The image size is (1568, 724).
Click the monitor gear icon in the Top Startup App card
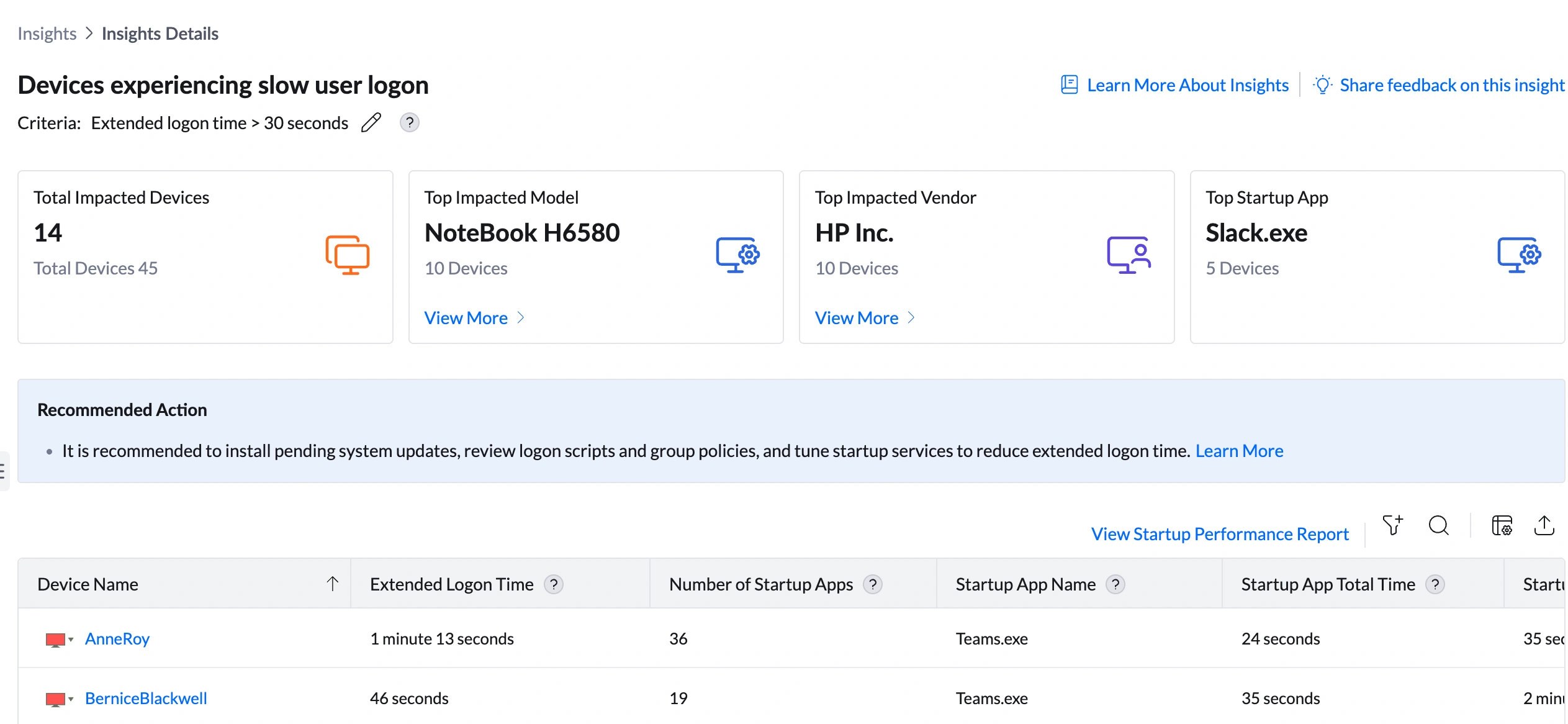click(x=1519, y=255)
